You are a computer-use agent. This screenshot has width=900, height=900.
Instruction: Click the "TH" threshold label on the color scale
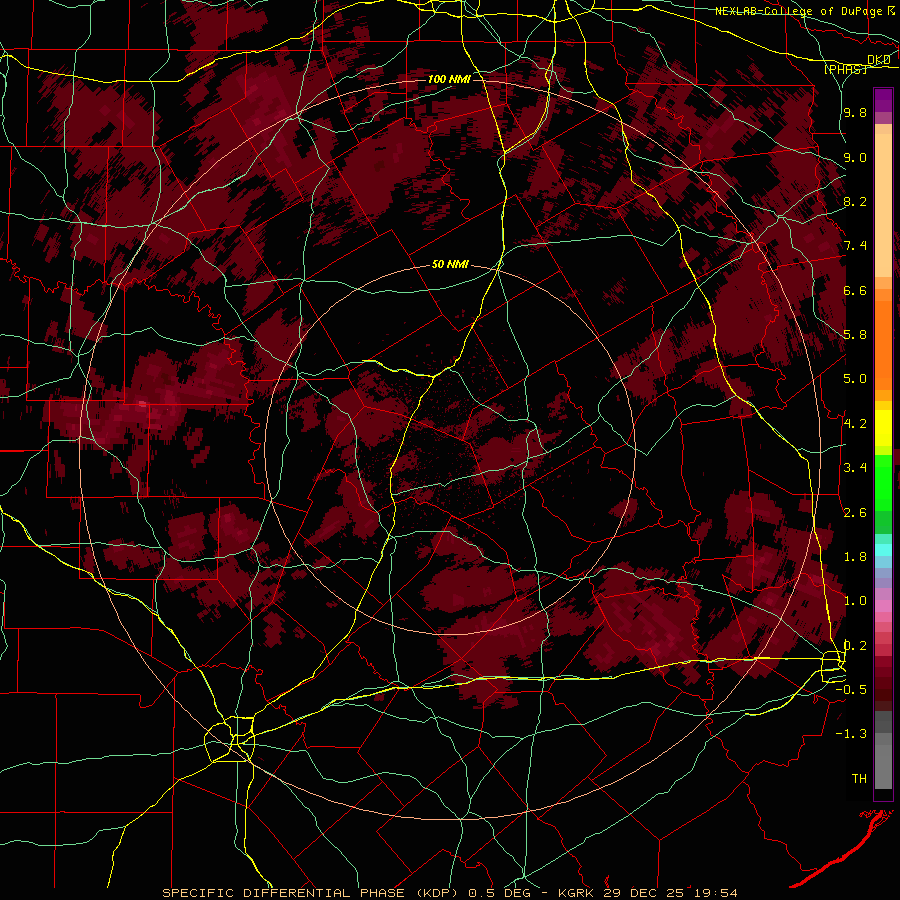coord(859,779)
